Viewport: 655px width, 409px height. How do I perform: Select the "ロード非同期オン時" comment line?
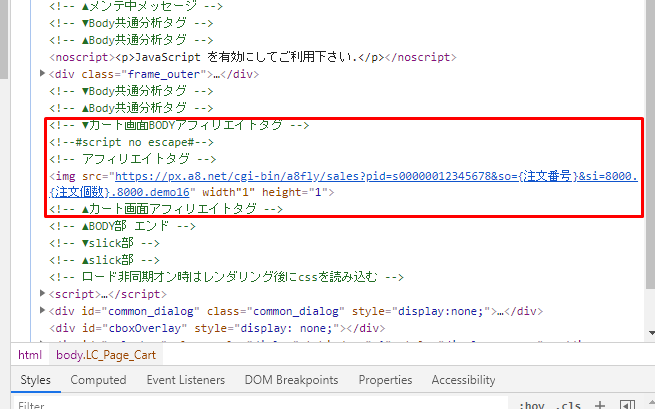pos(226,277)
